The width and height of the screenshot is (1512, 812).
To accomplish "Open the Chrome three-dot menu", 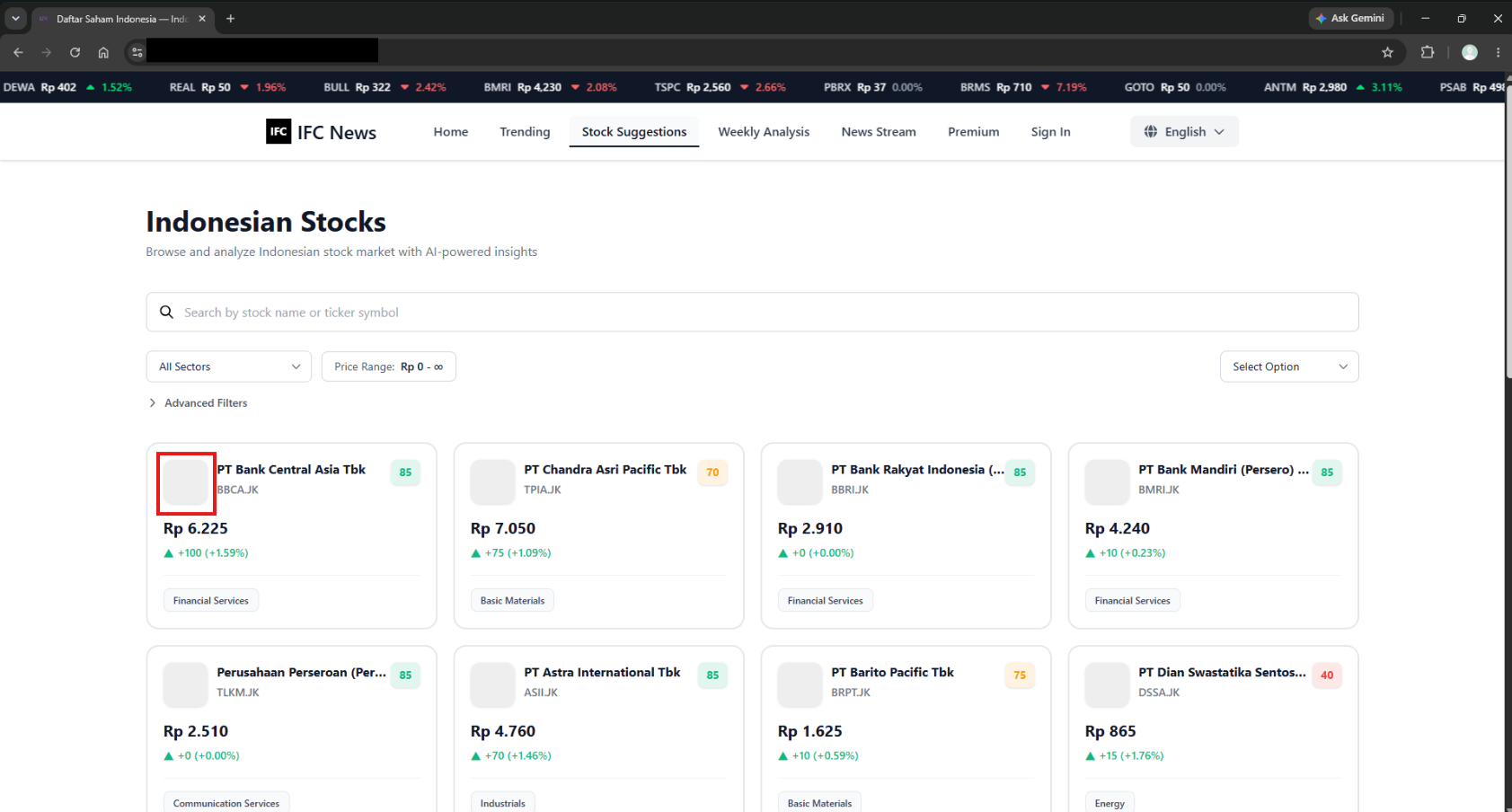I will pos(1498,52).
